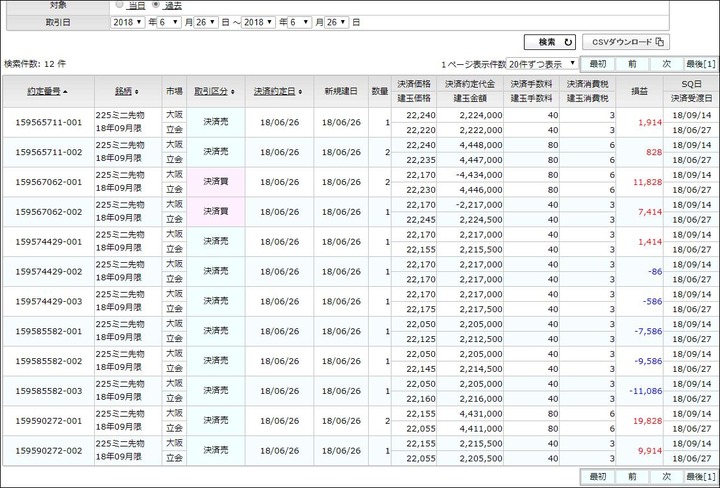
Task: Select contract number 159590272-002
Action: 48,451
